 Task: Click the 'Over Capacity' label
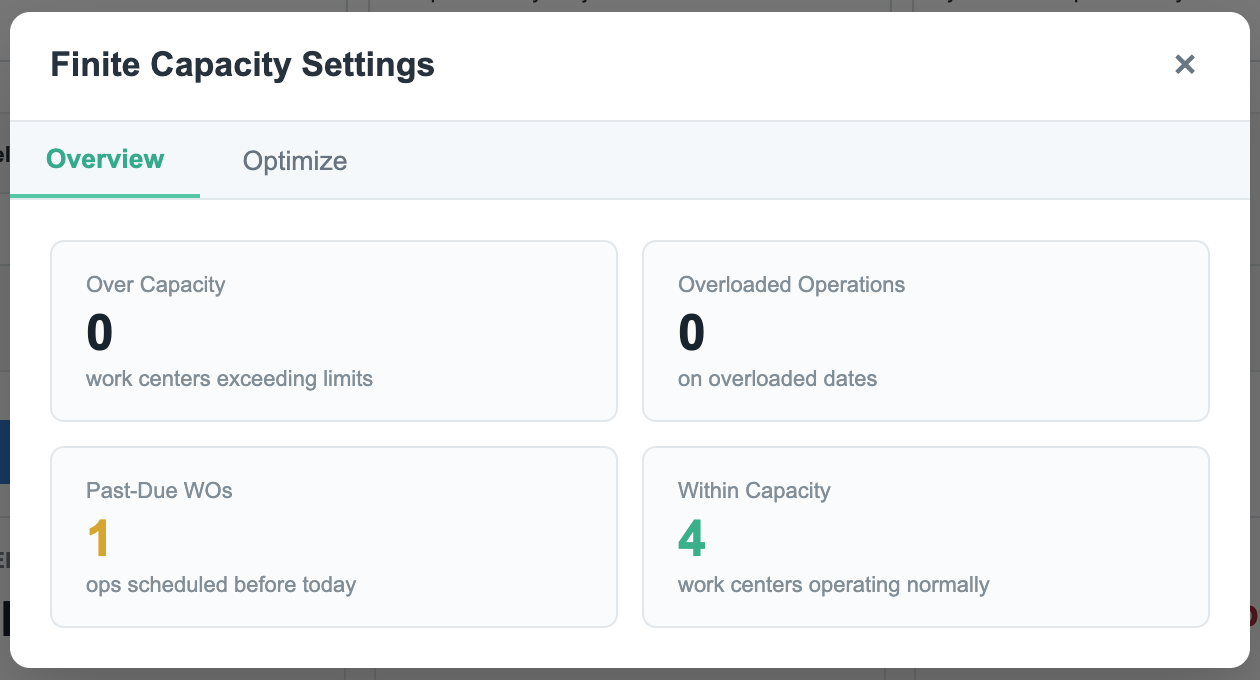[x=156, y=285]
